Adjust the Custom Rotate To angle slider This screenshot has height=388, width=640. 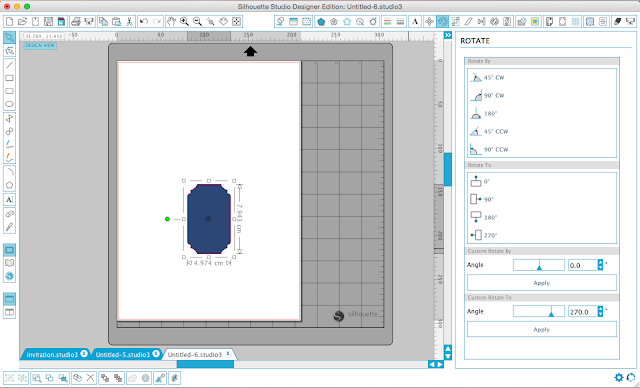coord(539,312)
